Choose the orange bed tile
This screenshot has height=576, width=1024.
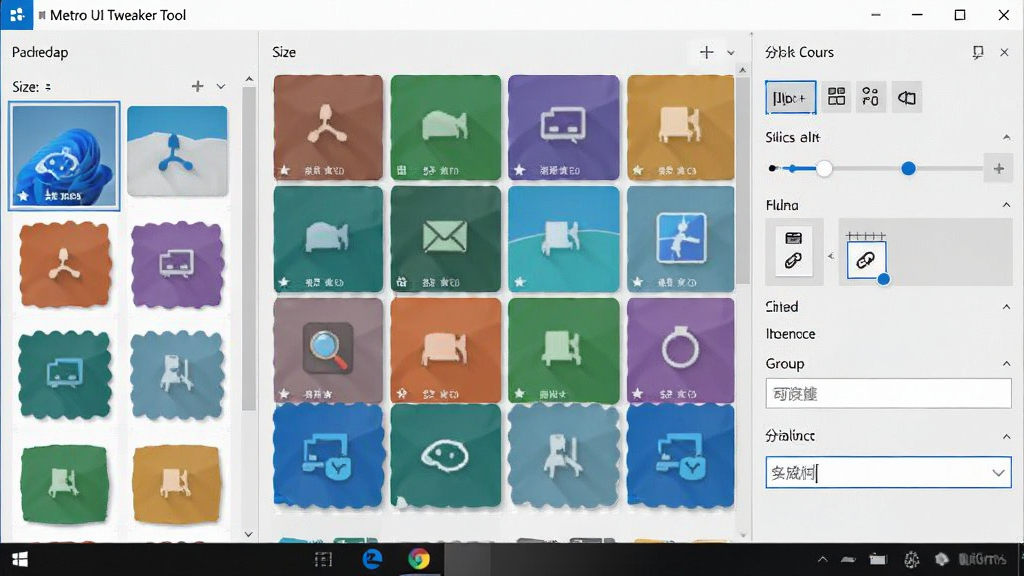click(x=446, y=351)
